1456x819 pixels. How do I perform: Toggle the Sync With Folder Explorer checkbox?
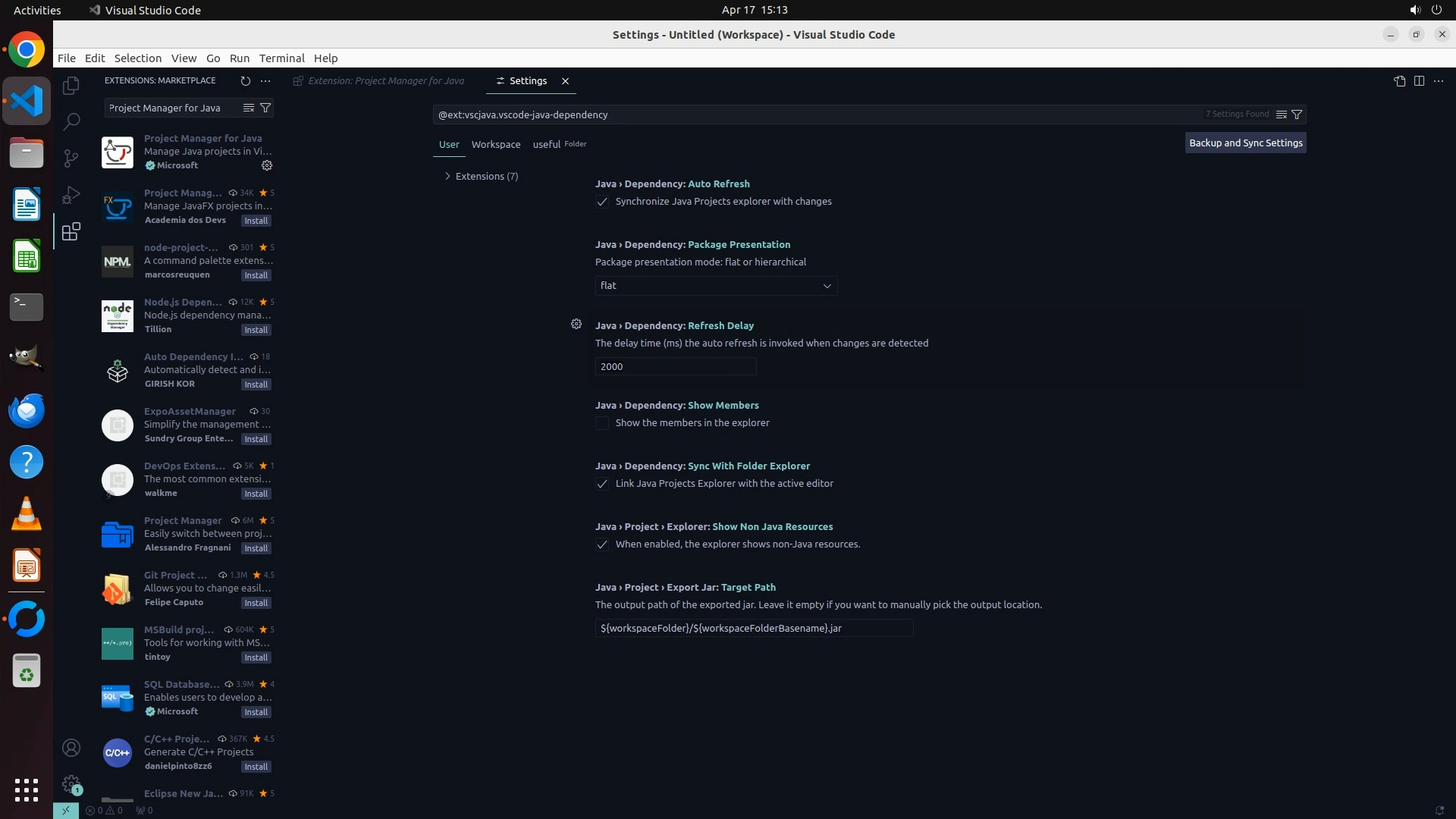(602, 484)
